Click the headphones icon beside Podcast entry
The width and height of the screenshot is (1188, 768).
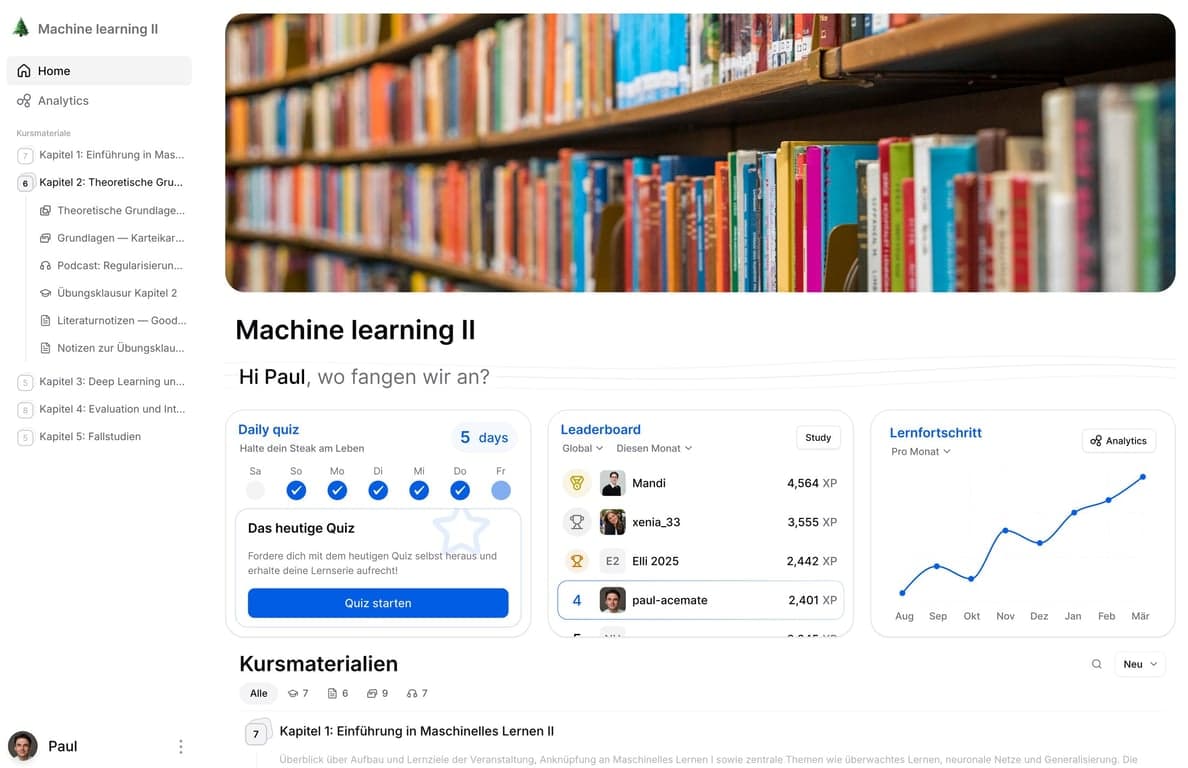(x=45, y=266)
